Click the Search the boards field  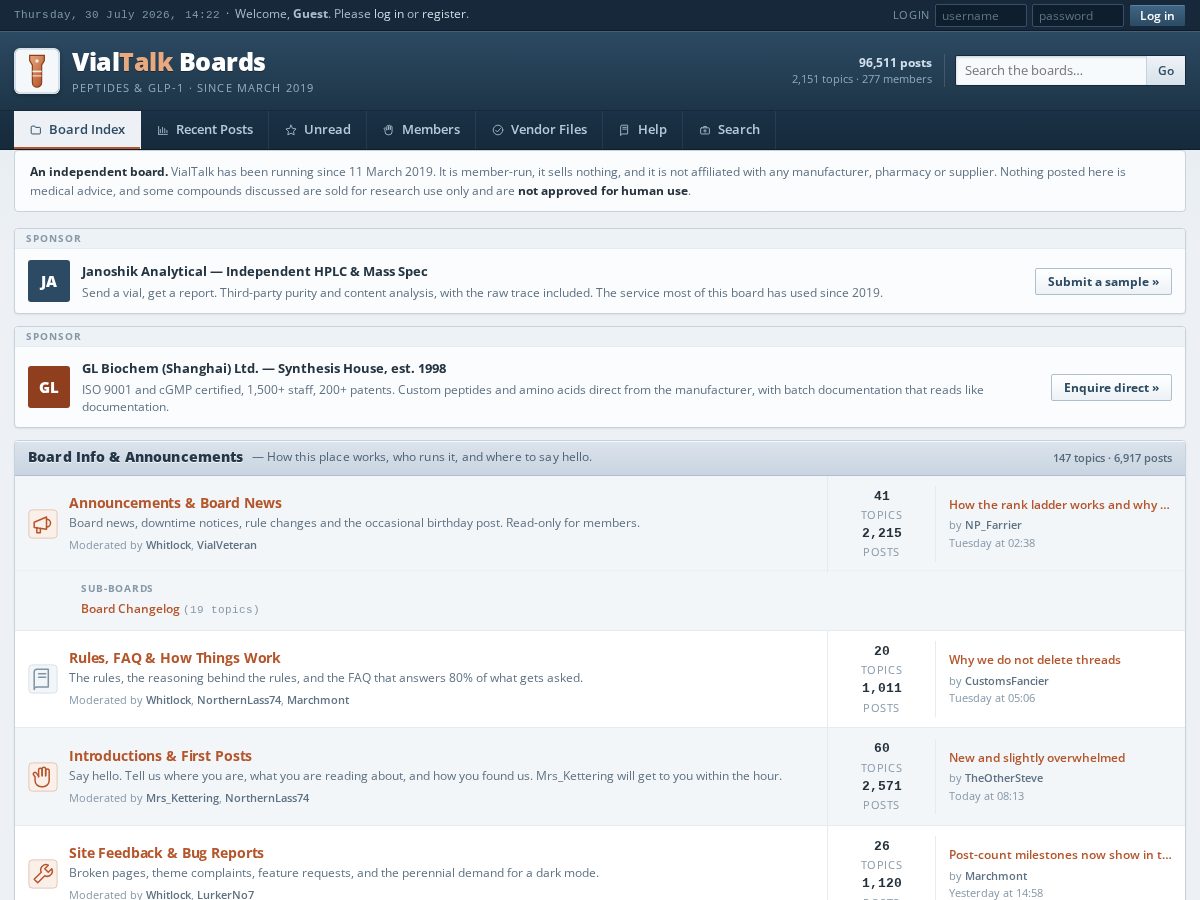[x=1051, y=71]
